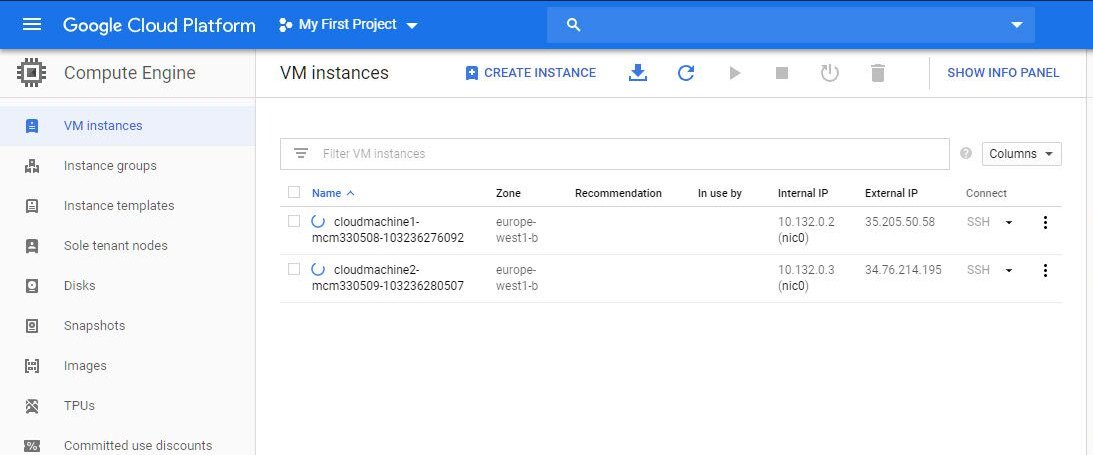Click the Reset instance power icon

pos(830,72)
